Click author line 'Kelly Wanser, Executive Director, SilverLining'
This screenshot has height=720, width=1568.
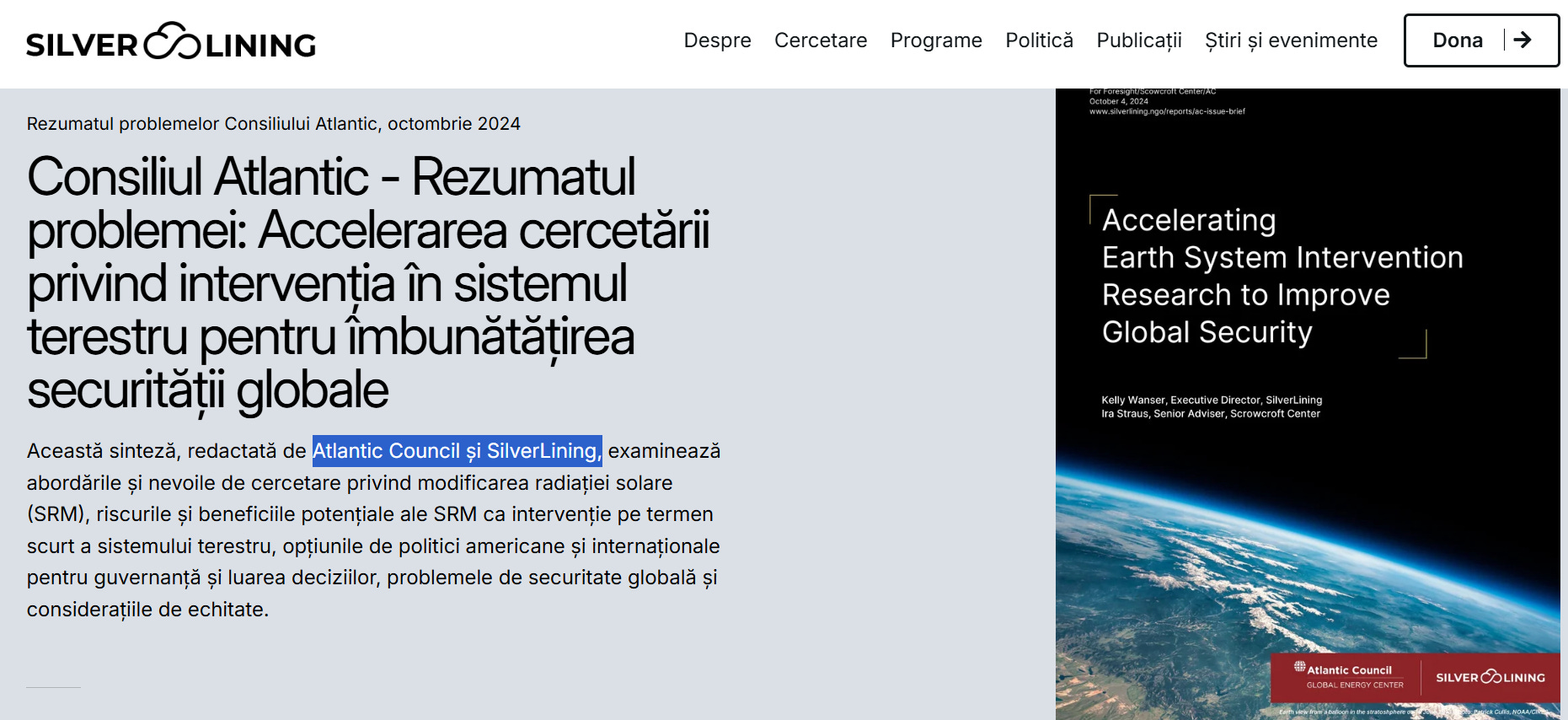(1212, 400)
